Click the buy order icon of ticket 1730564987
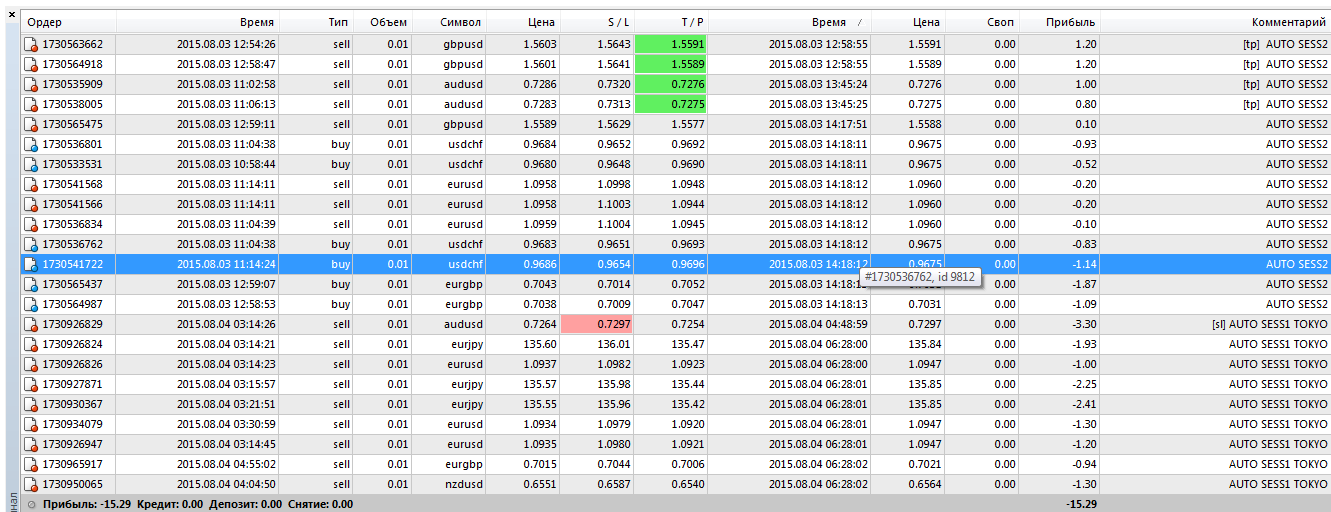The image size is (1331, 512). pos(31,304)
